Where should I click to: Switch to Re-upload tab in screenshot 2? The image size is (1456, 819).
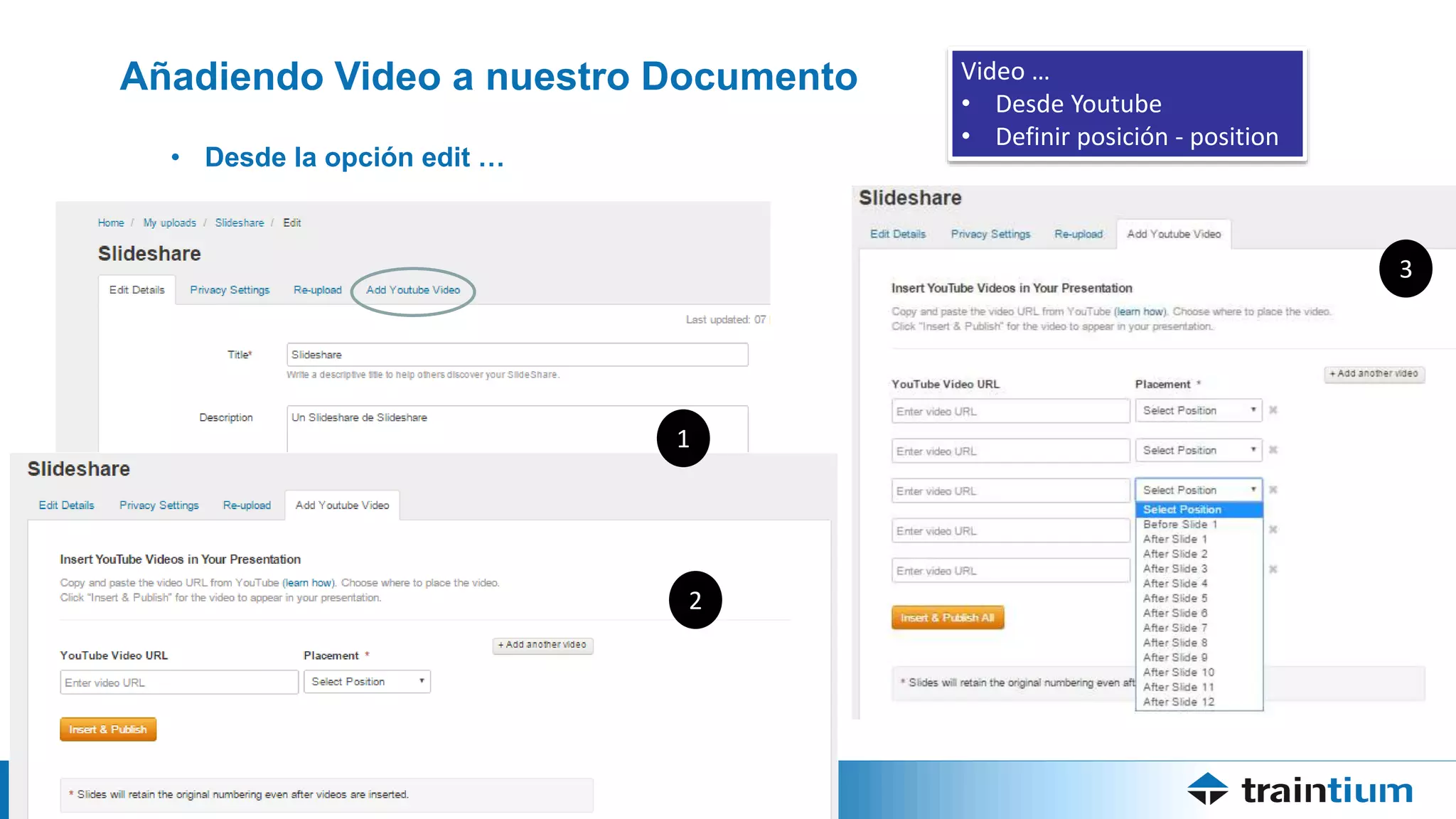247,505
